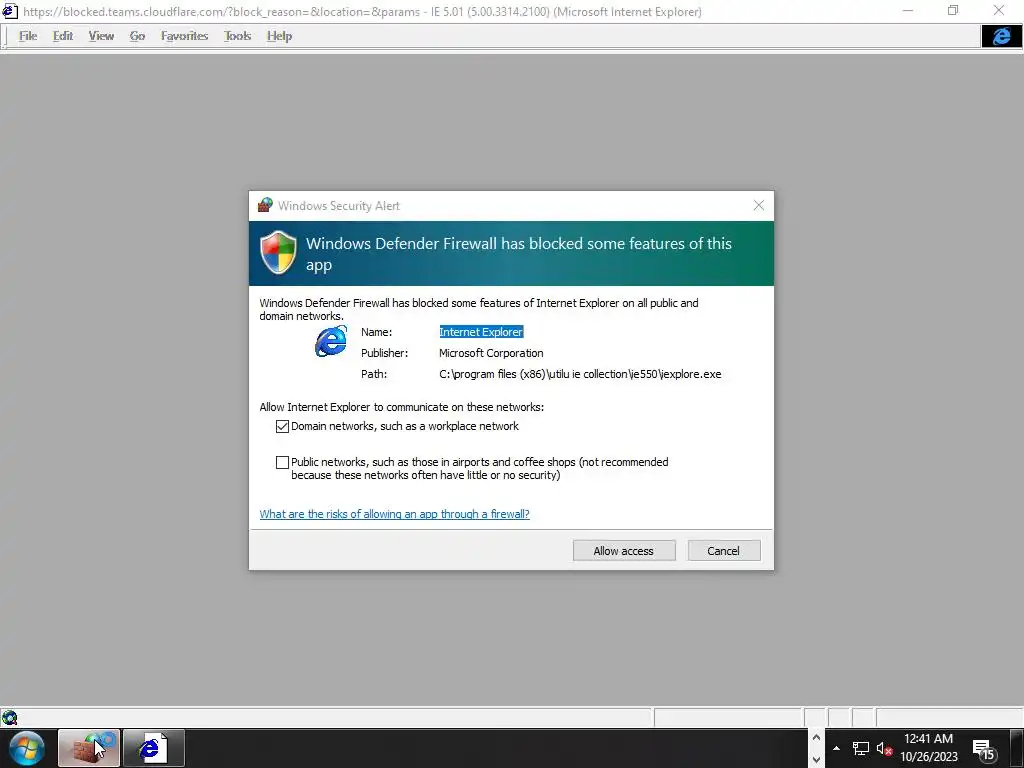The height and width of the screenshot is (768, 1024).
Task: Click status bar globe icon
Action: 9,718
